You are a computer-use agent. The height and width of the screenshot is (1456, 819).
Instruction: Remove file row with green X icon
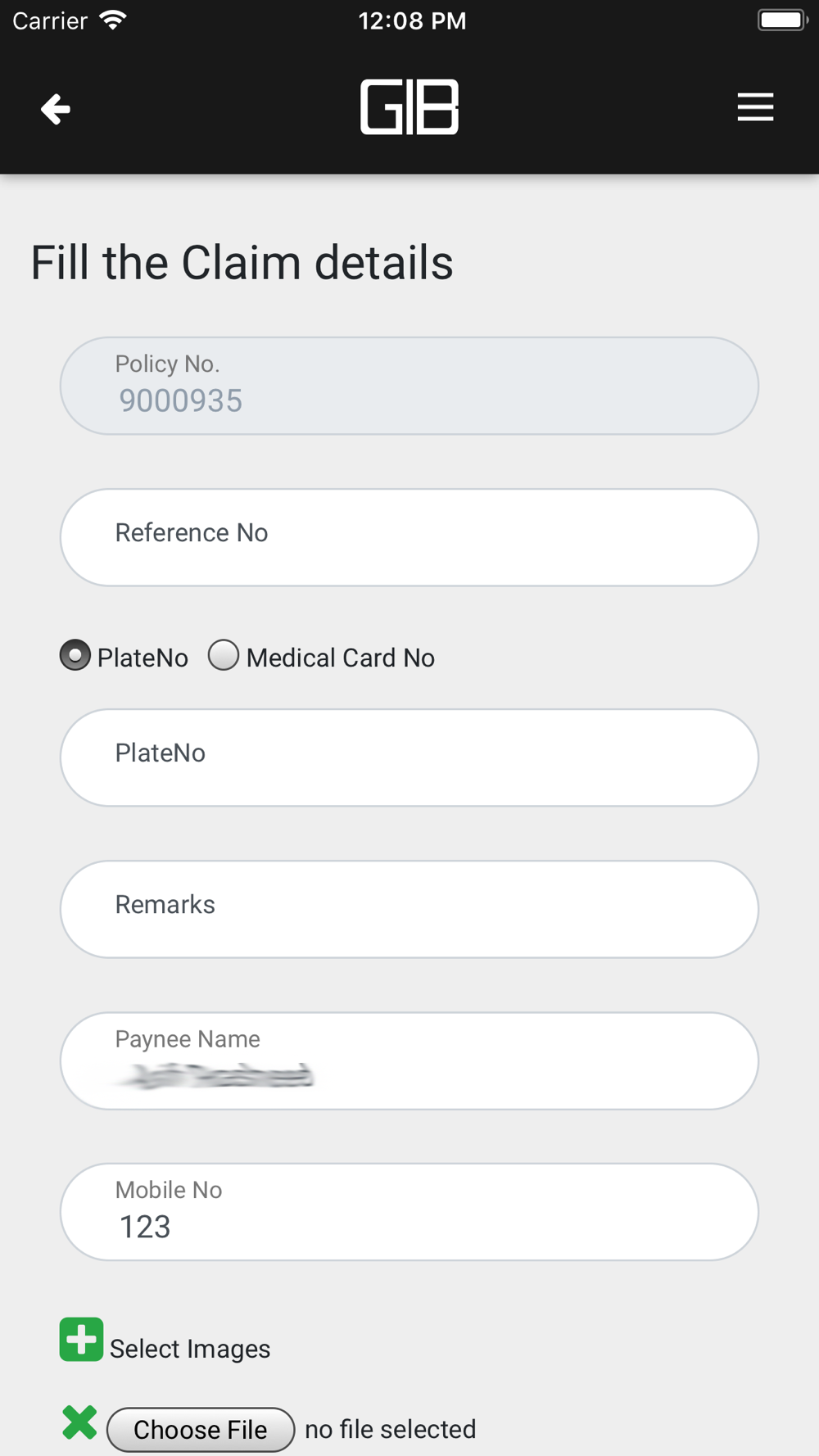tap(79, 1422)
